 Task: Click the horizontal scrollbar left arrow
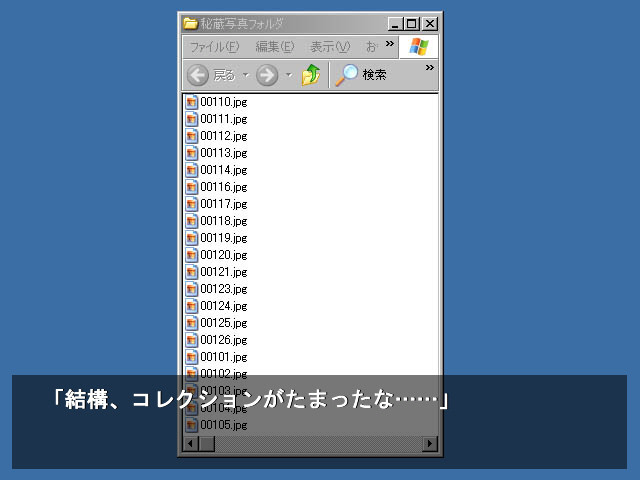point(190,443)
